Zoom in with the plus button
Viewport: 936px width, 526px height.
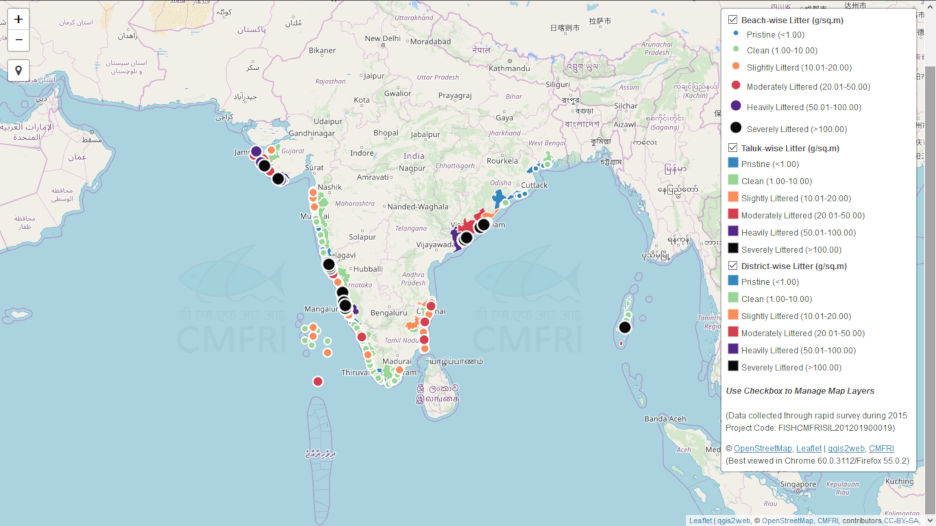[19, 20]
